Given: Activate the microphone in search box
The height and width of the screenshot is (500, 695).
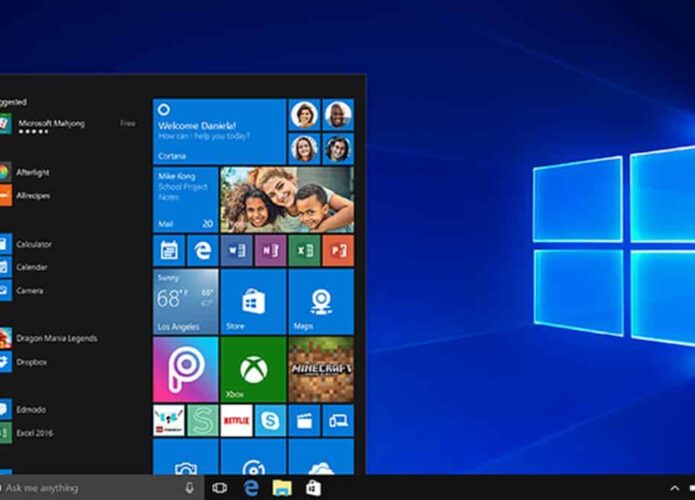Looking at the screenshot, I should click(x=189, y=488).
